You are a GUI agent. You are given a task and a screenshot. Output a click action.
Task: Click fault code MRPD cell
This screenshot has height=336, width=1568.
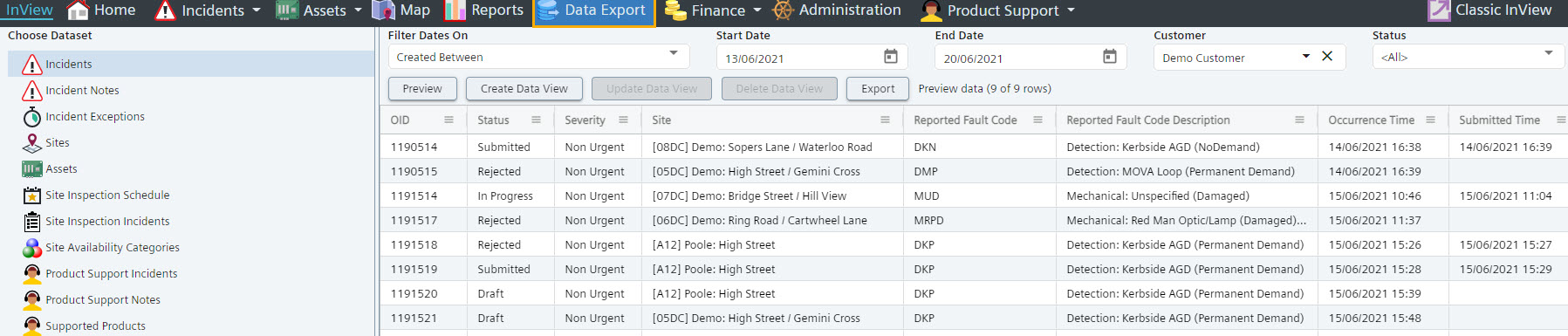click(x=928, y=220)
